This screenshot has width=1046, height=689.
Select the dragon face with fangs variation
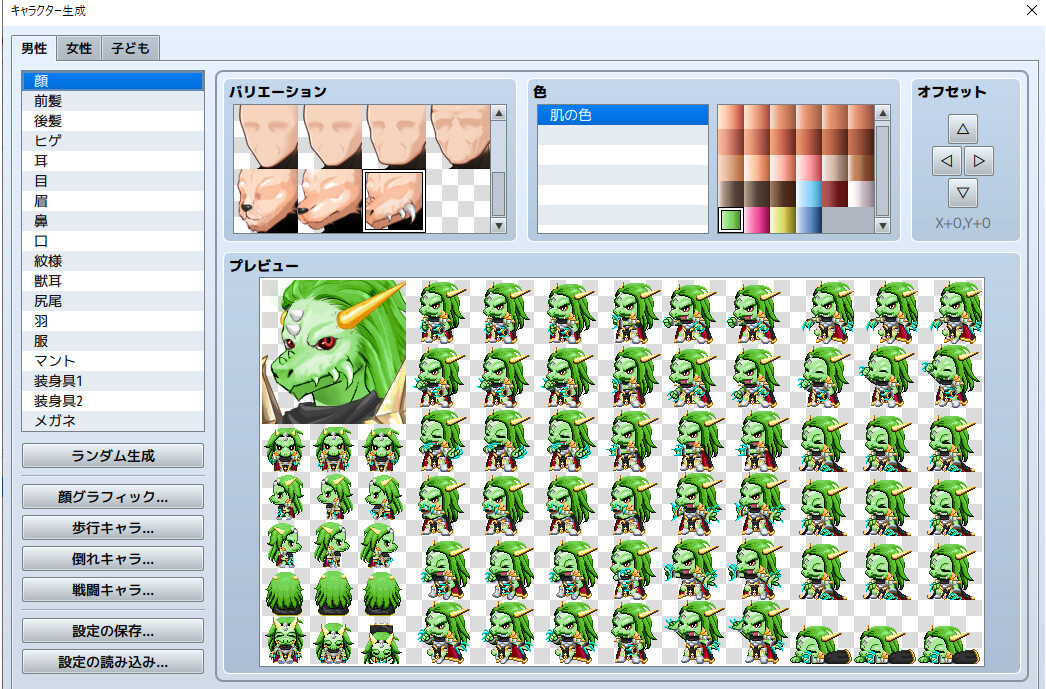click(394, 201)
